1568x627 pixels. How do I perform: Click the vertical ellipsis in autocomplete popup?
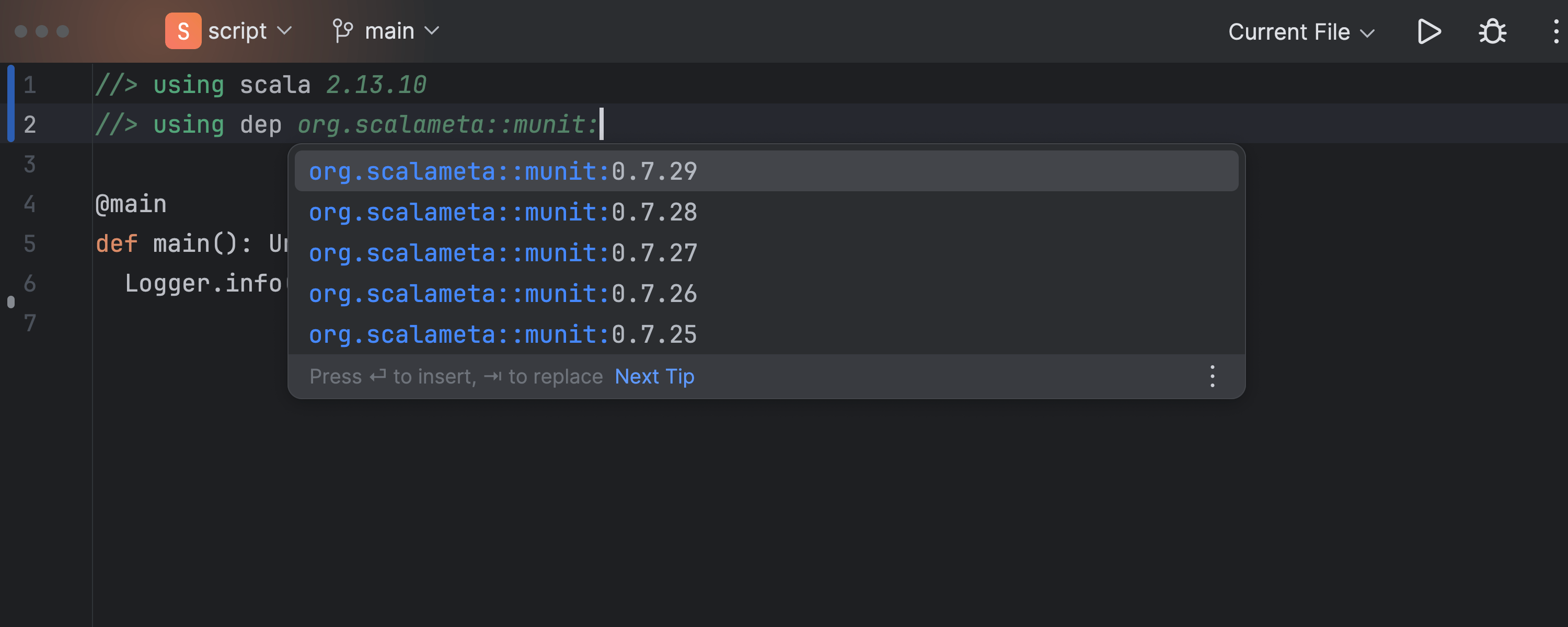tap(1213, 376)
